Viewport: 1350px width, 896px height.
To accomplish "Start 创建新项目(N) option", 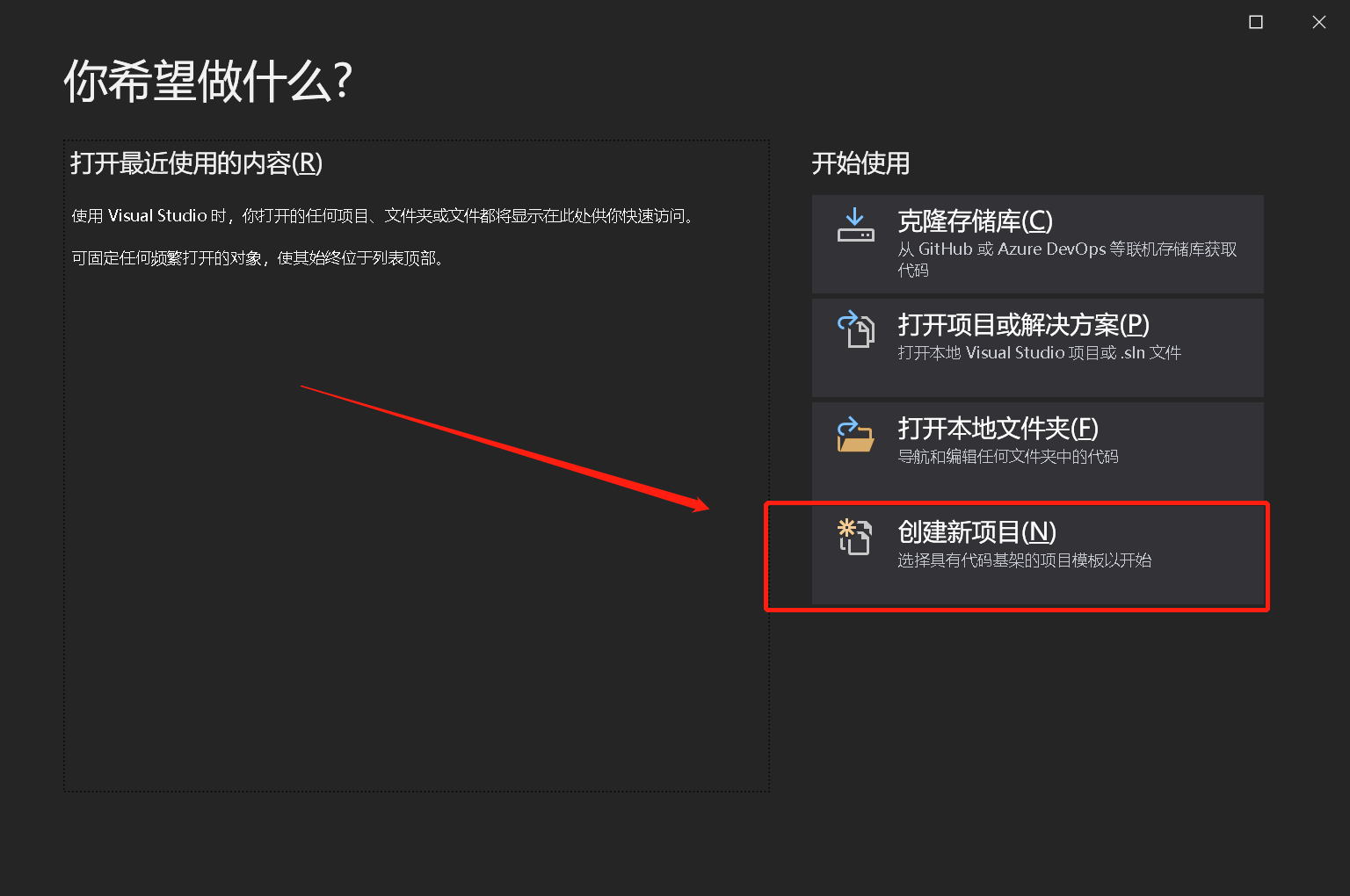I will click(x=1037, y=555).
